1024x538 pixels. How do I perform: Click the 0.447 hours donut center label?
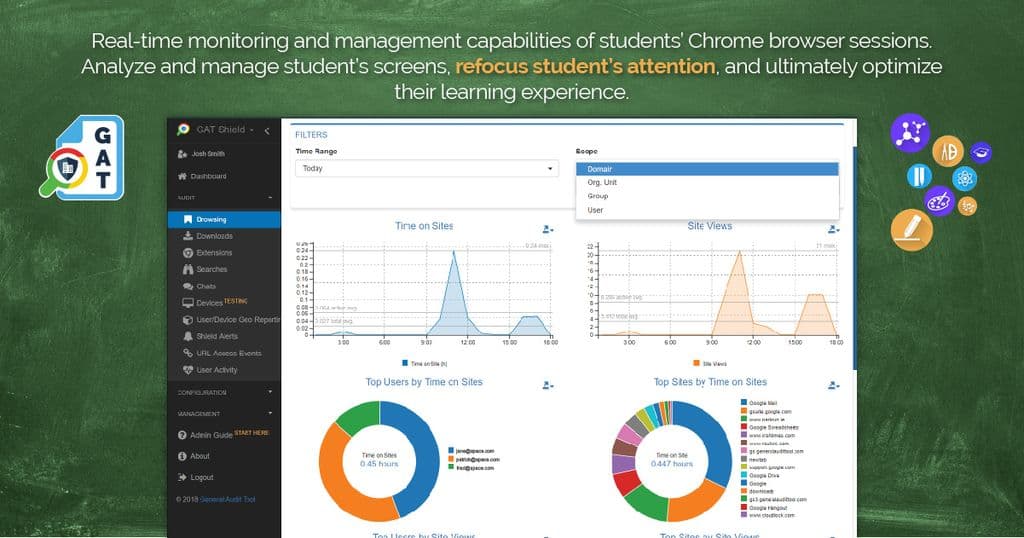click(x=671, y=464)
